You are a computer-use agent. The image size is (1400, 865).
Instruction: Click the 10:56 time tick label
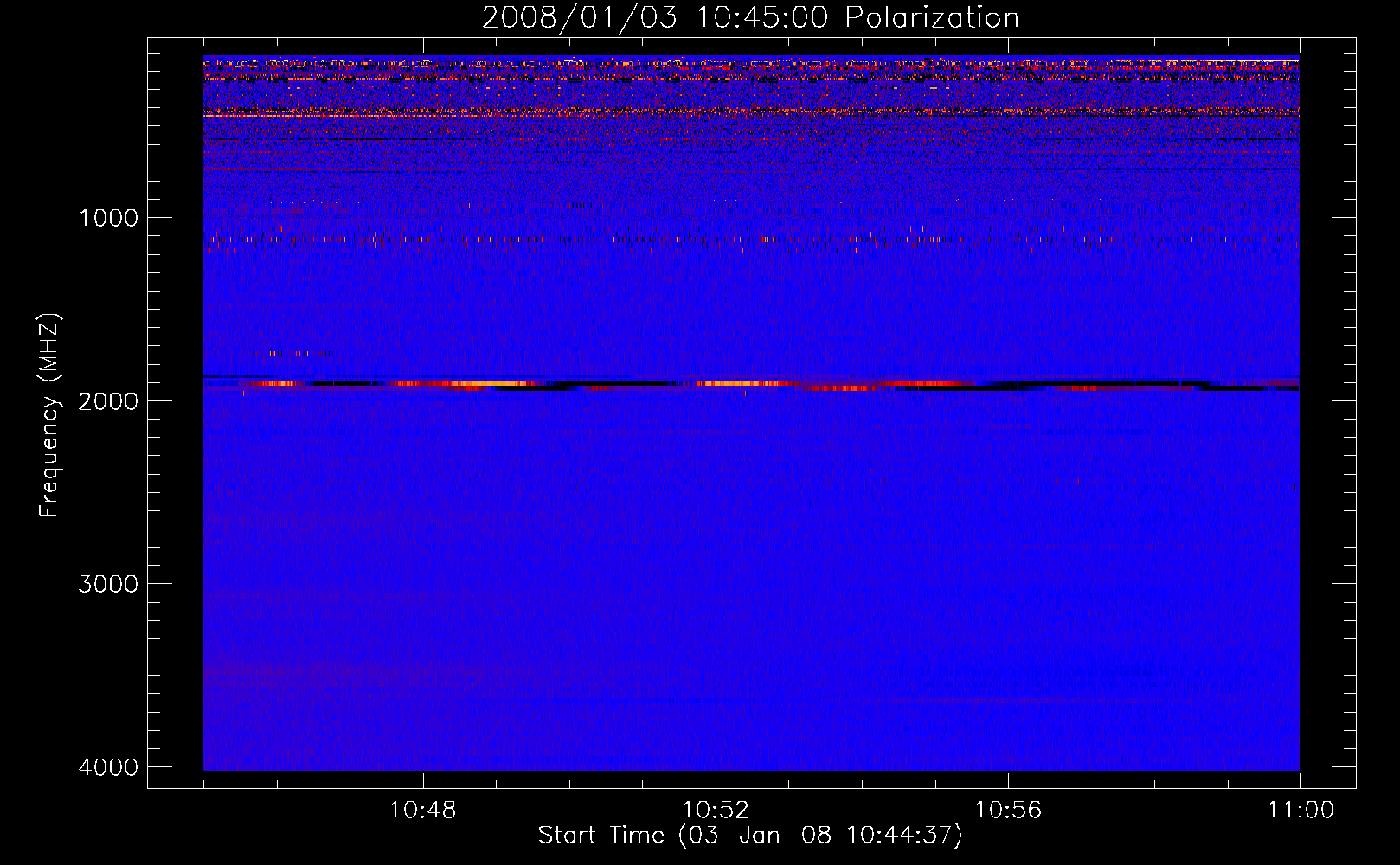1008,811
